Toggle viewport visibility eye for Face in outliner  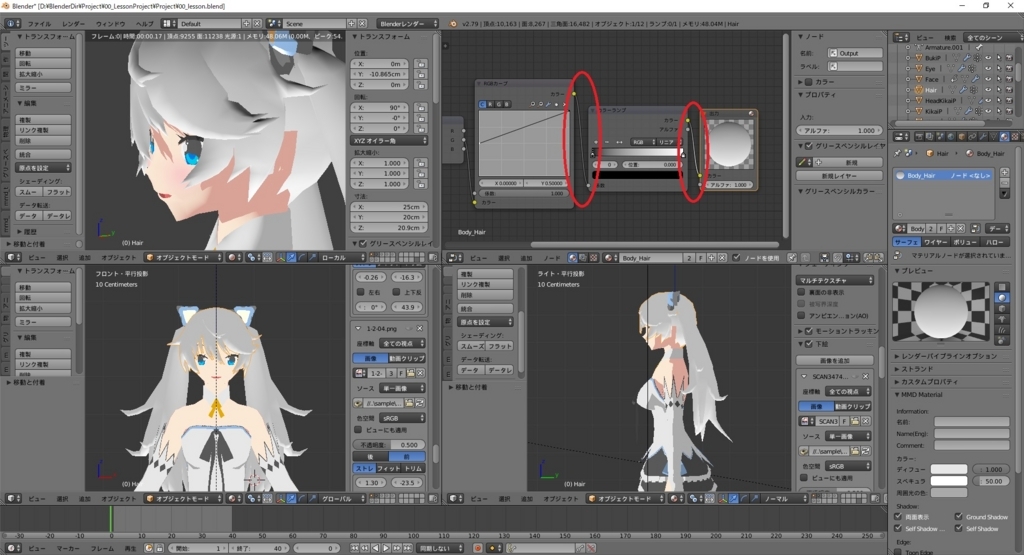pyautogui.click(x=988, y=79)
